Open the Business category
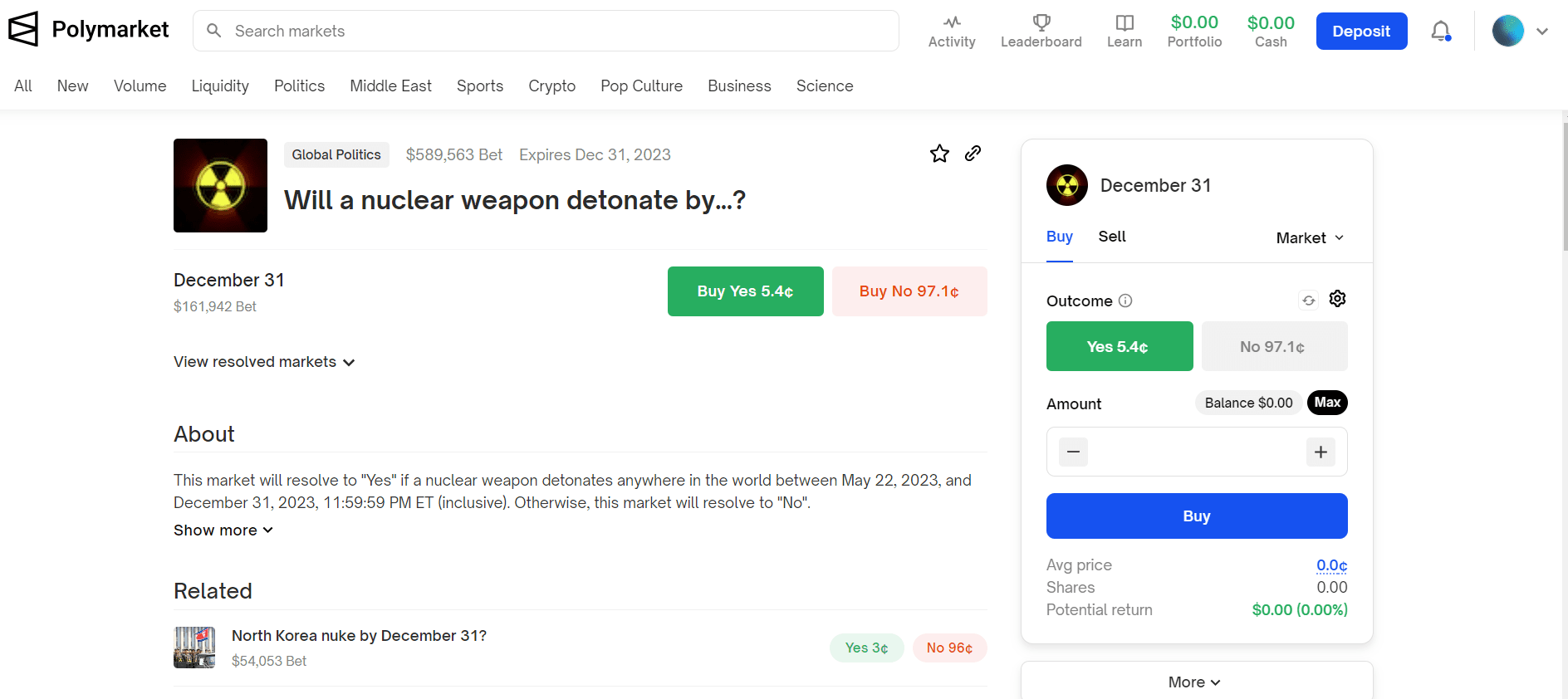 point(740,86)
